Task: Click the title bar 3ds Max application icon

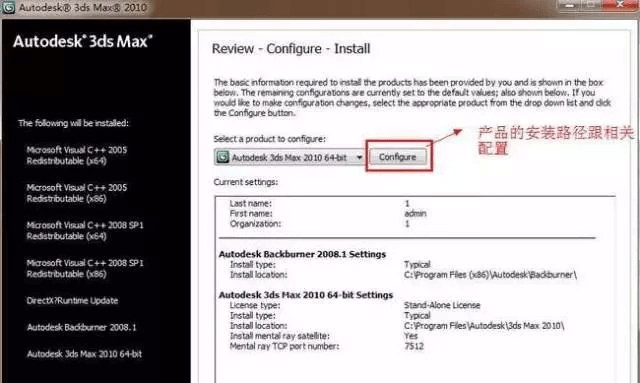Action: 8,7
